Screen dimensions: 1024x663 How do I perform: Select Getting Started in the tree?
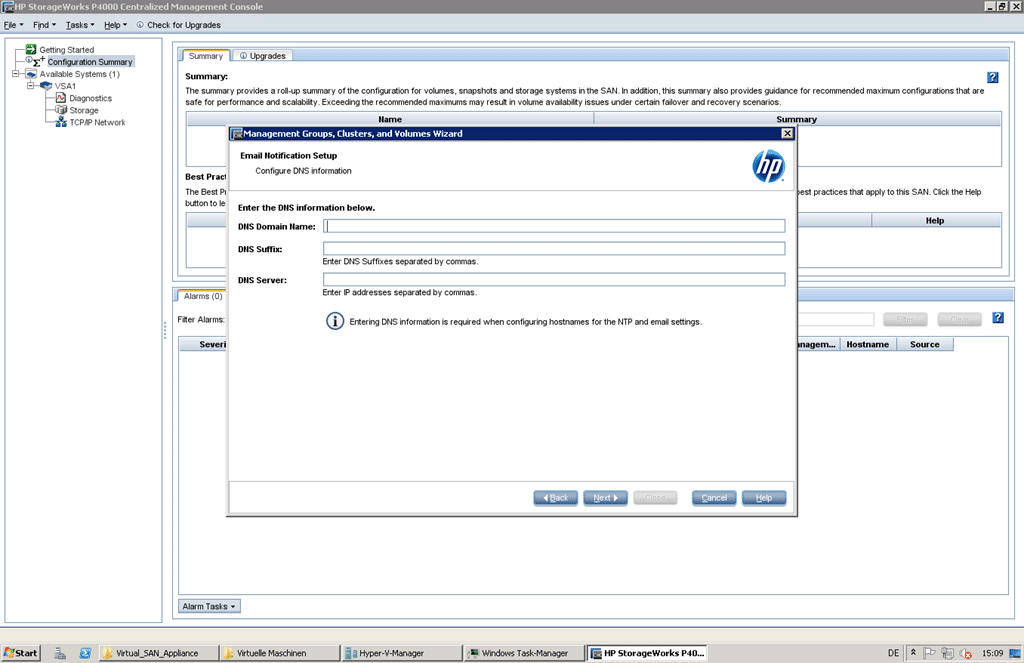[67, 50]
